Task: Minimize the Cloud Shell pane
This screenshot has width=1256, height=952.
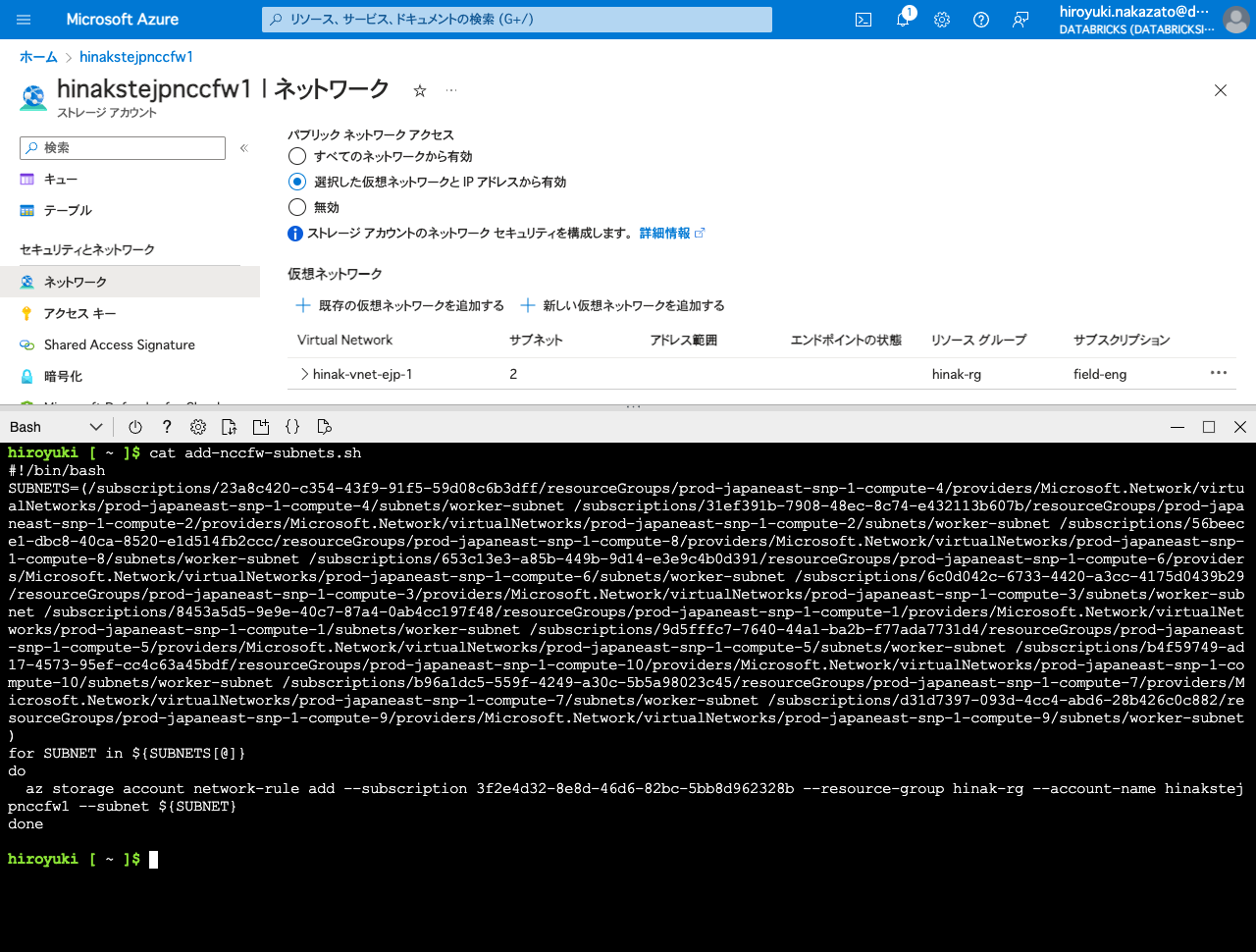Action: (1177, 427)
